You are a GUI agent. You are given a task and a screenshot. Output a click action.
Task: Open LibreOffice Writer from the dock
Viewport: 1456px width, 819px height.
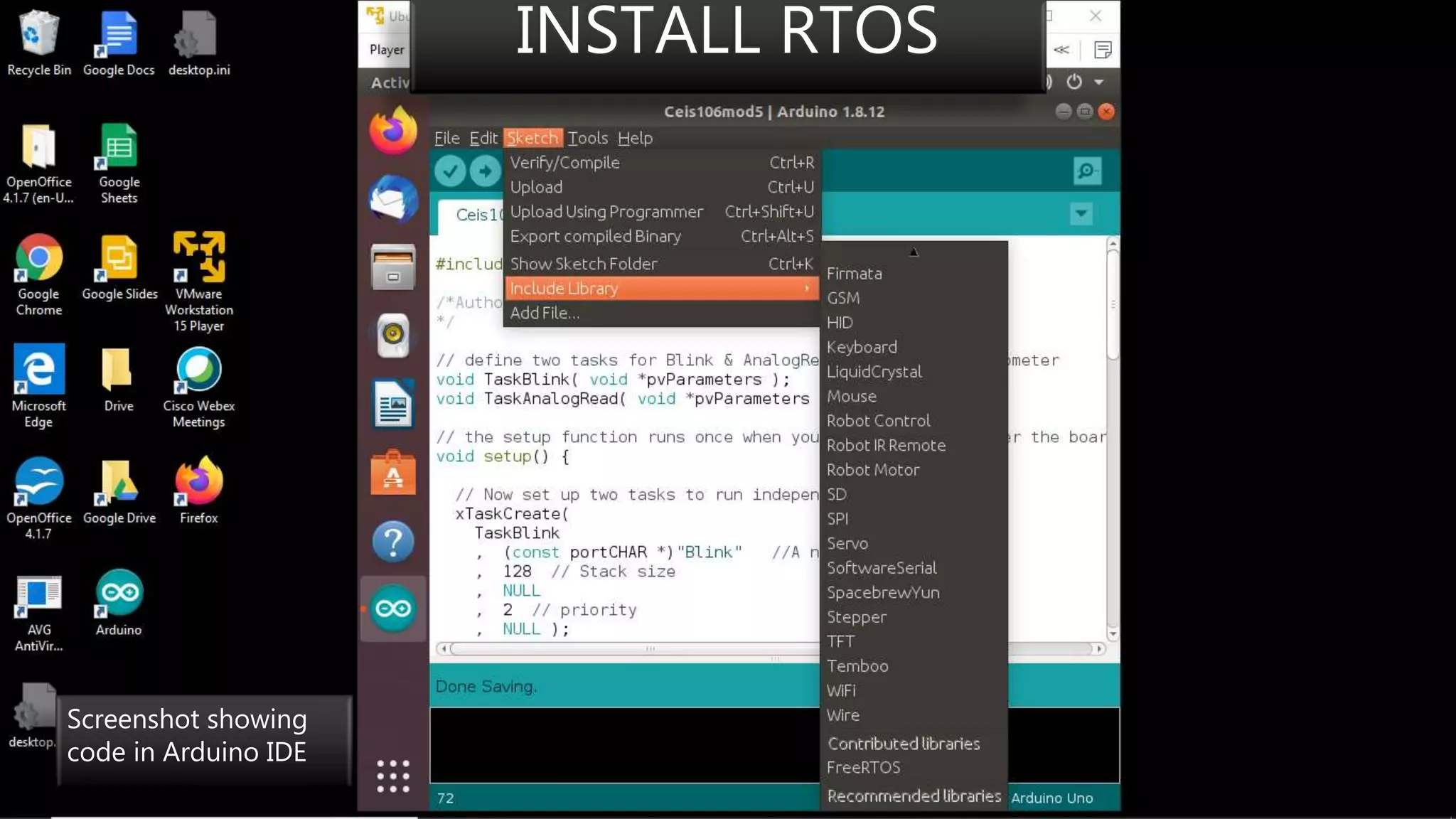point(393,404)
